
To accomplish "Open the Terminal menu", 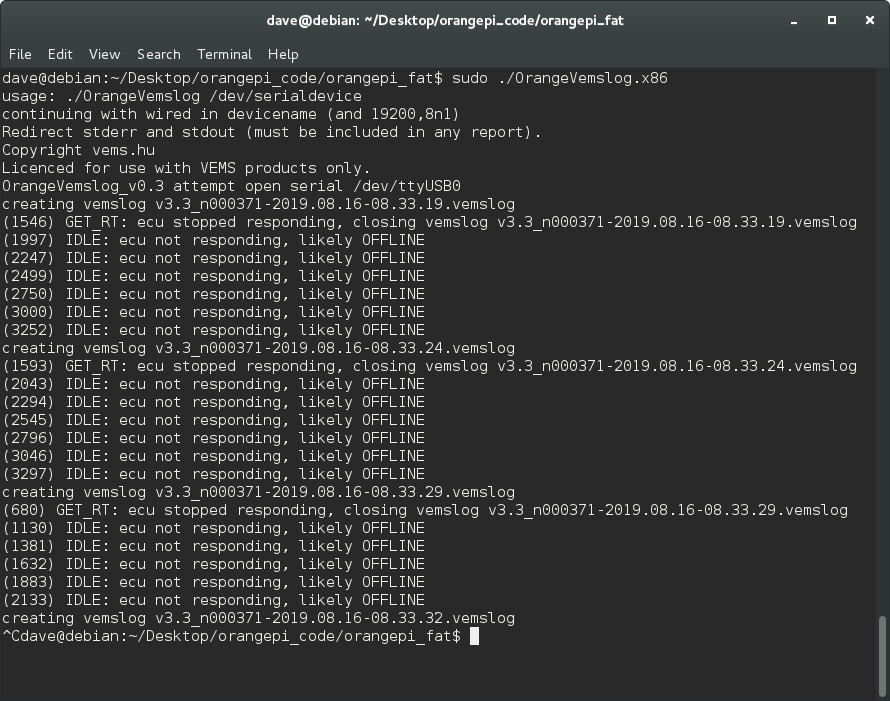I will point(224,54).
